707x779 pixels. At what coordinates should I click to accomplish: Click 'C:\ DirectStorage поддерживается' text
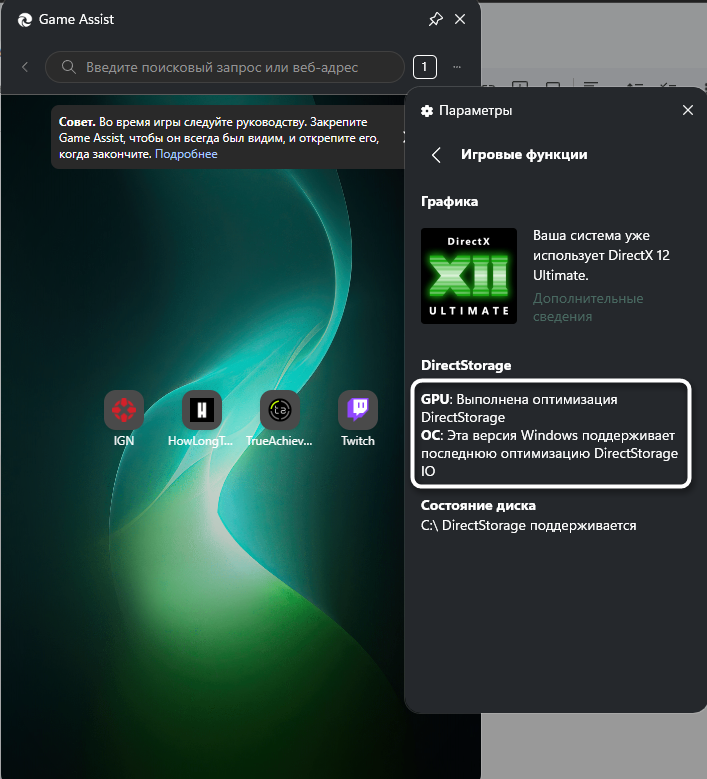(x=528, y=526)
